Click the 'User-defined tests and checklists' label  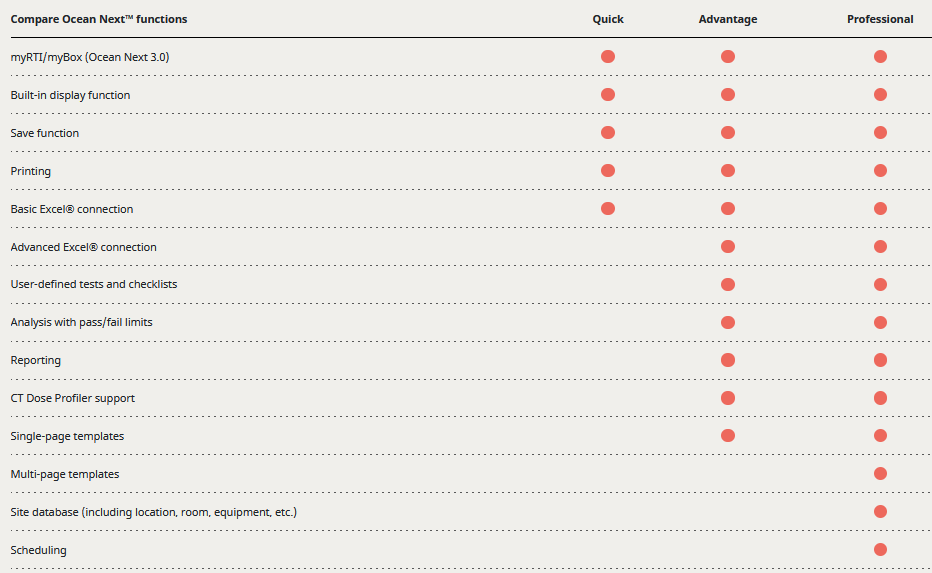click(94, 285)
